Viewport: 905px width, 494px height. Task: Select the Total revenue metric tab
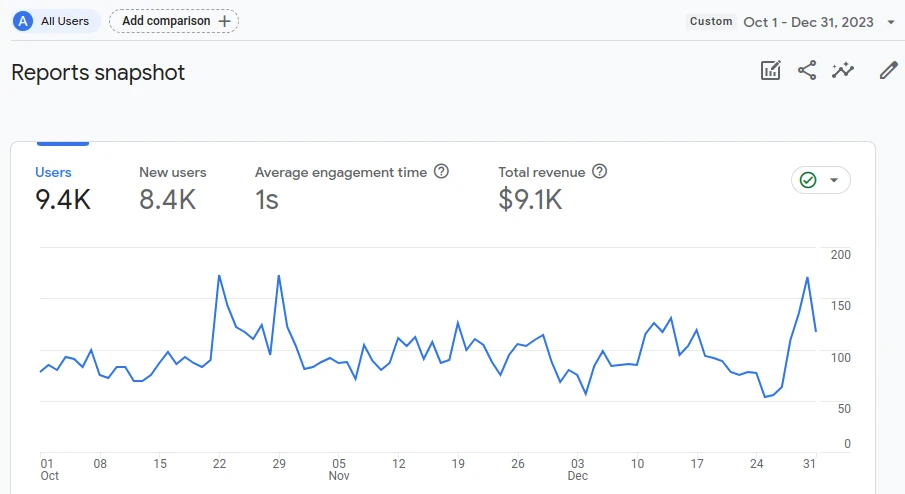coord(552,190)
